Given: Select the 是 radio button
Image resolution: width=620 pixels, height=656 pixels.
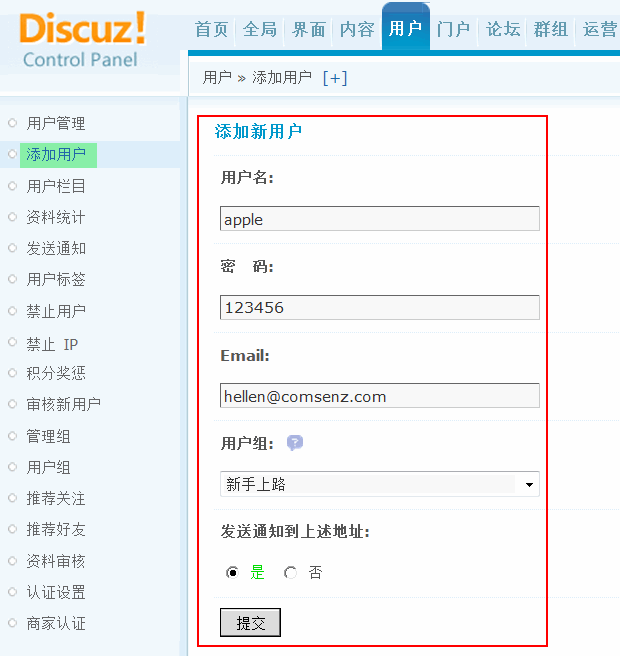Looking at the screenshot, I should point(233,573).
